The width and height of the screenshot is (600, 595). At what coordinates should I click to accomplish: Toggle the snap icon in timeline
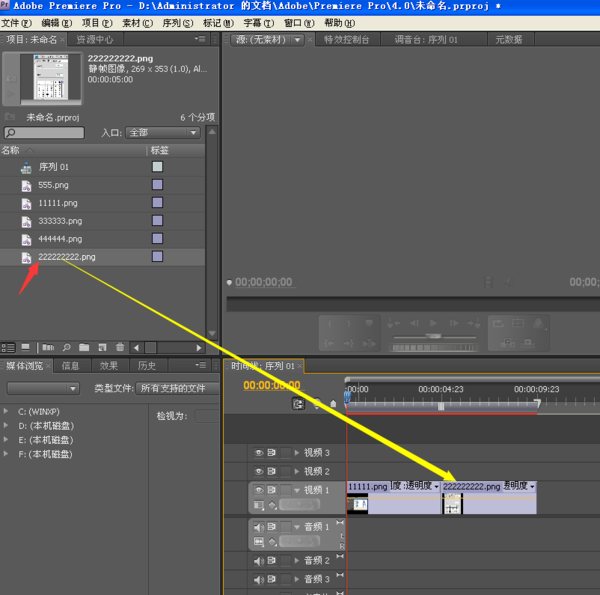298,404
